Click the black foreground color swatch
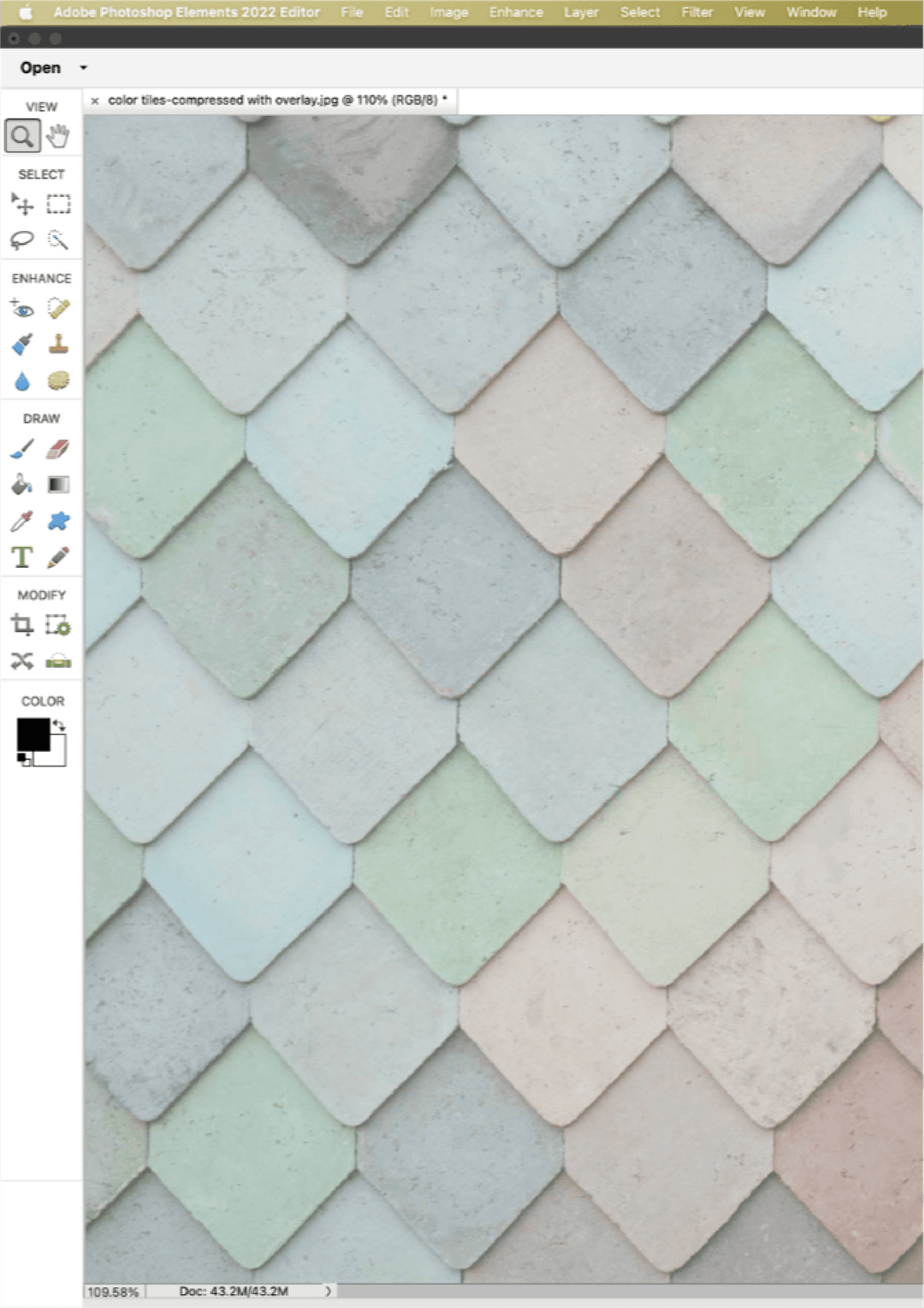 [33, 734]
